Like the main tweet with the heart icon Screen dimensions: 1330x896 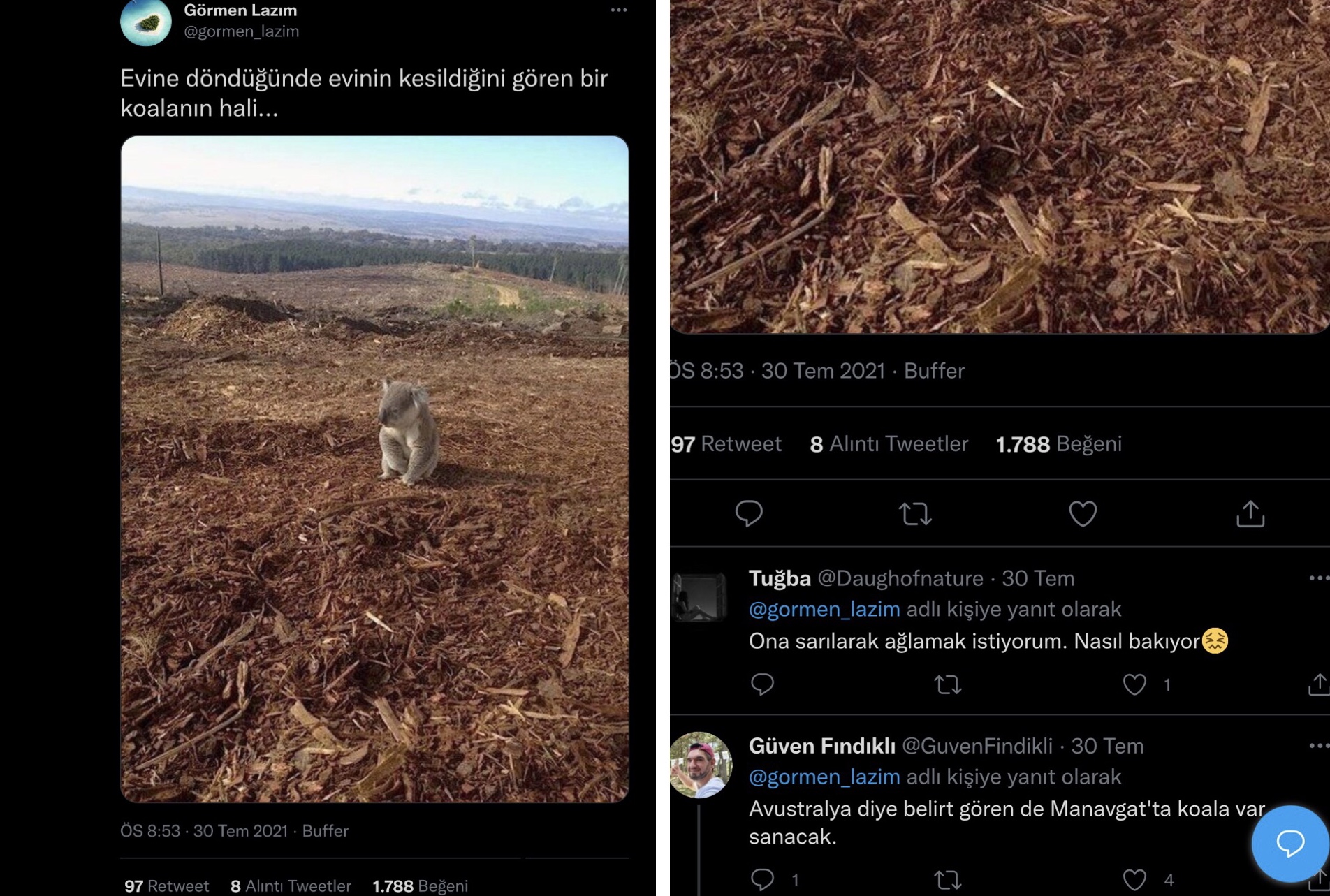click(1083, 514)
